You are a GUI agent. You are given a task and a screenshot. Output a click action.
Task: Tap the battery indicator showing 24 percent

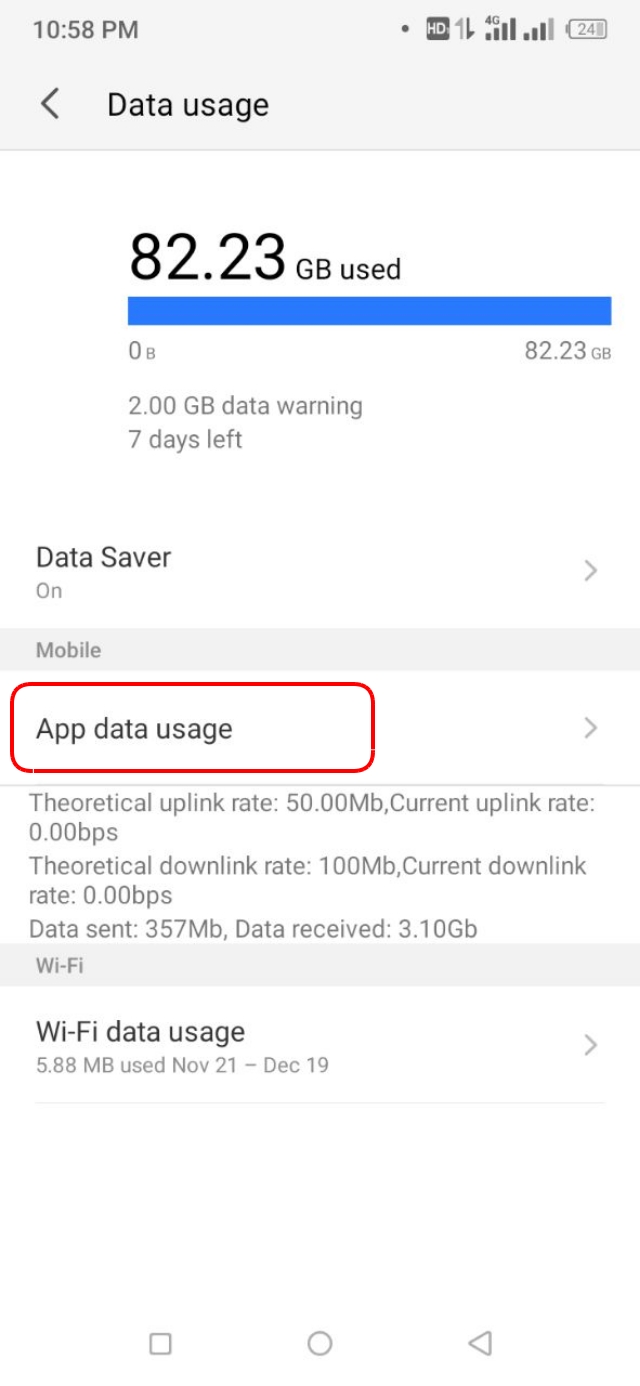point(586,29)
